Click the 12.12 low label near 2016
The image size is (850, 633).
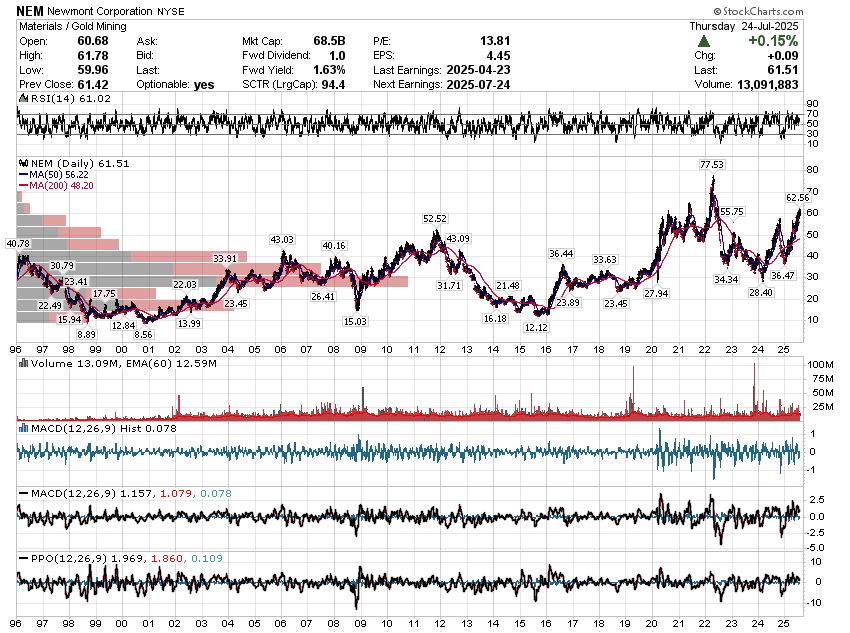pos(536,327)
